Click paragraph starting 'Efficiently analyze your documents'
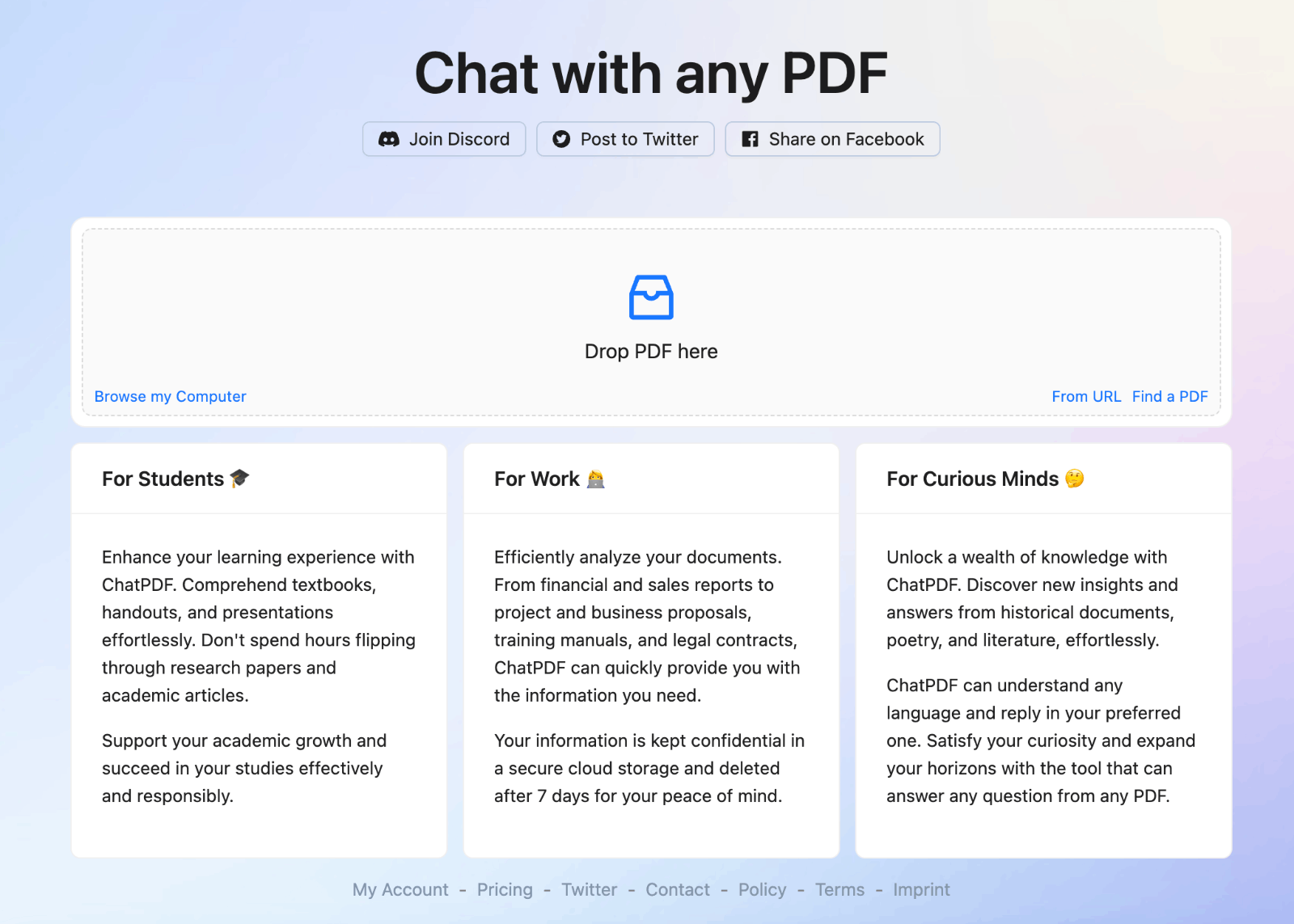This screenshot has height=924, width=1294. (647, 626)
